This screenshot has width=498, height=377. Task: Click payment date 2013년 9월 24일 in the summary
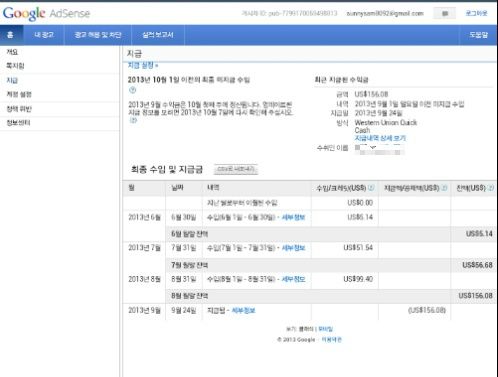click(378, 113)
